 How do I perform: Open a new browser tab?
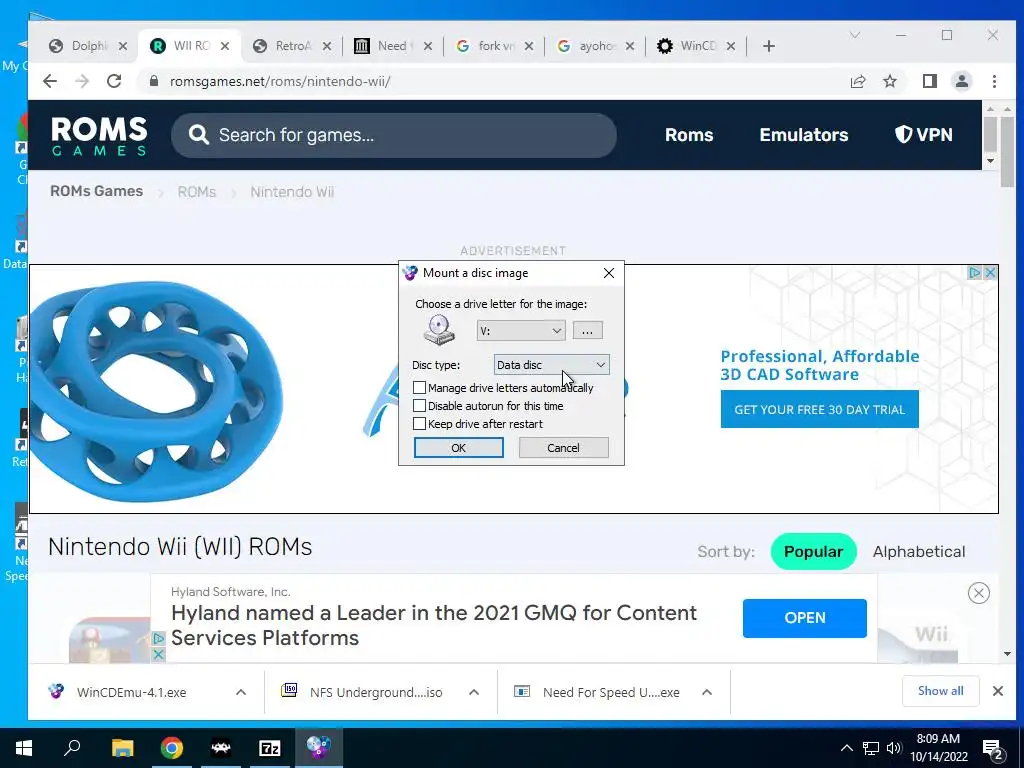click(769, 46)
